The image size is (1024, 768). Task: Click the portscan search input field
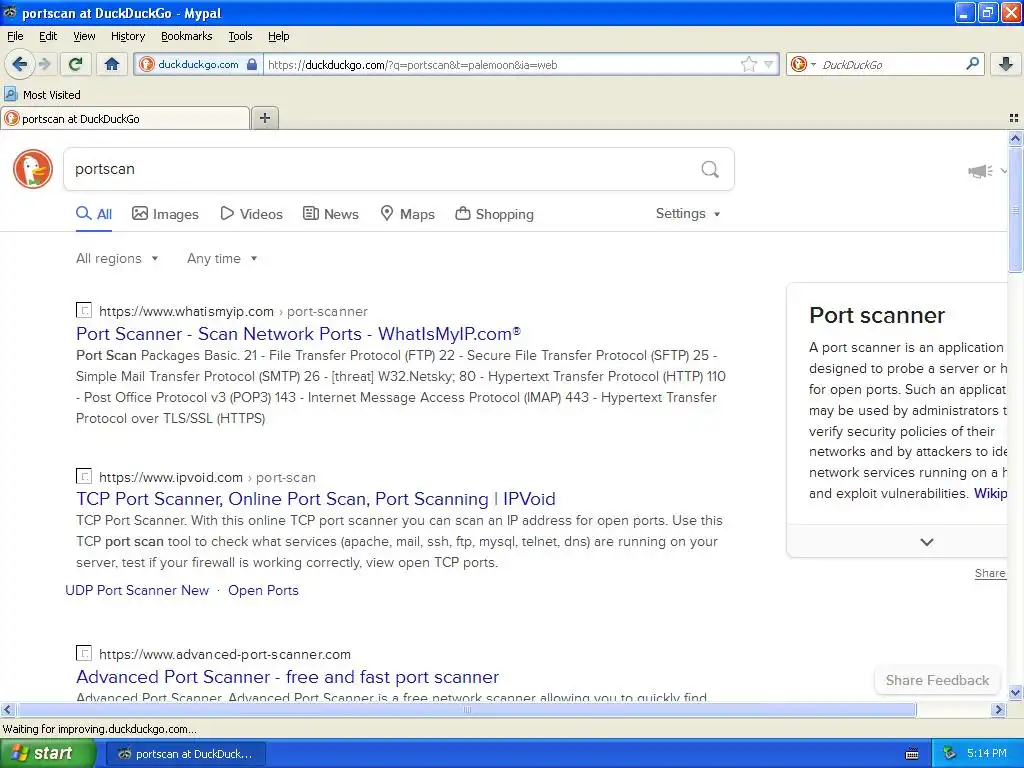382,169
